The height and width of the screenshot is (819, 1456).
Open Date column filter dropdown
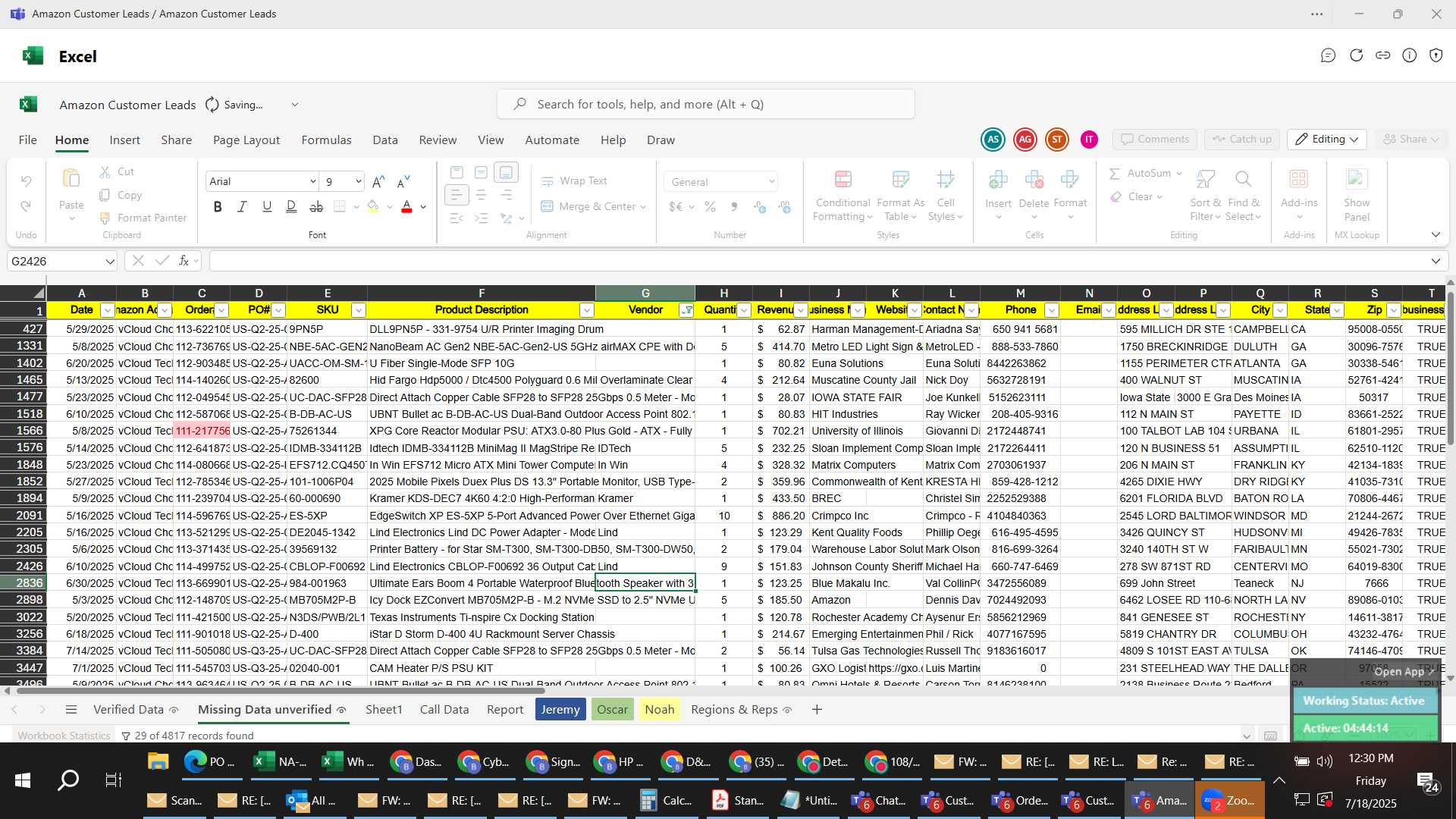pyautogui.click(x=107, y=310)
